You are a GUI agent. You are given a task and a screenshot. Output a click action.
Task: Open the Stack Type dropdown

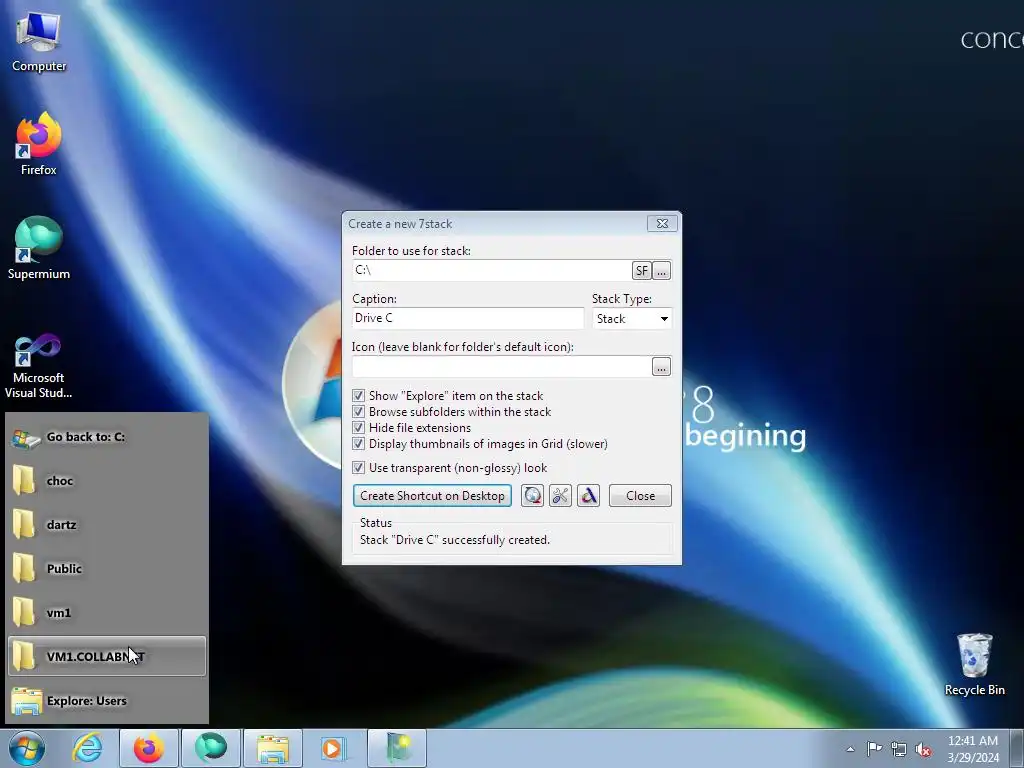[632, 319]
